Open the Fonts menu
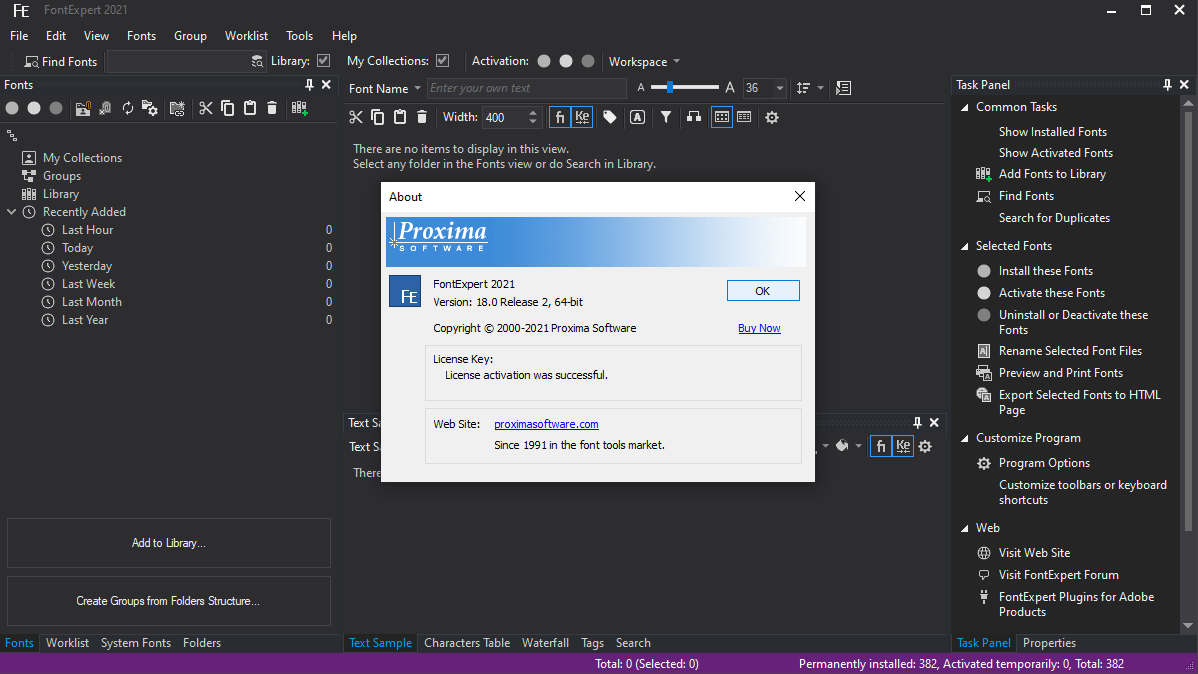Image resolution: width=1198 pixels, height=674 pixels. coord(141,36)
